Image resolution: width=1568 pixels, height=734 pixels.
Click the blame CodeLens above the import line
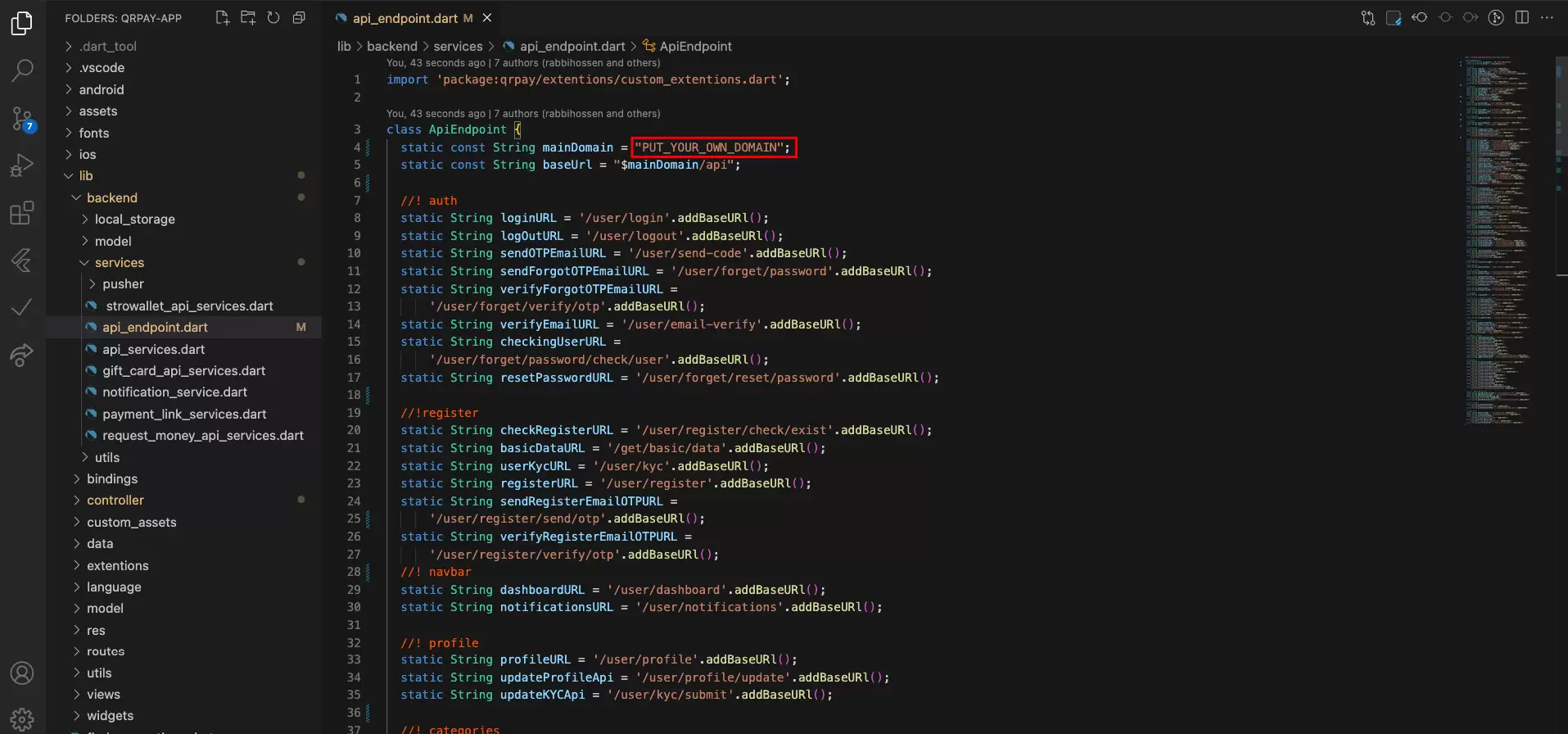click(x=523, y=63)
